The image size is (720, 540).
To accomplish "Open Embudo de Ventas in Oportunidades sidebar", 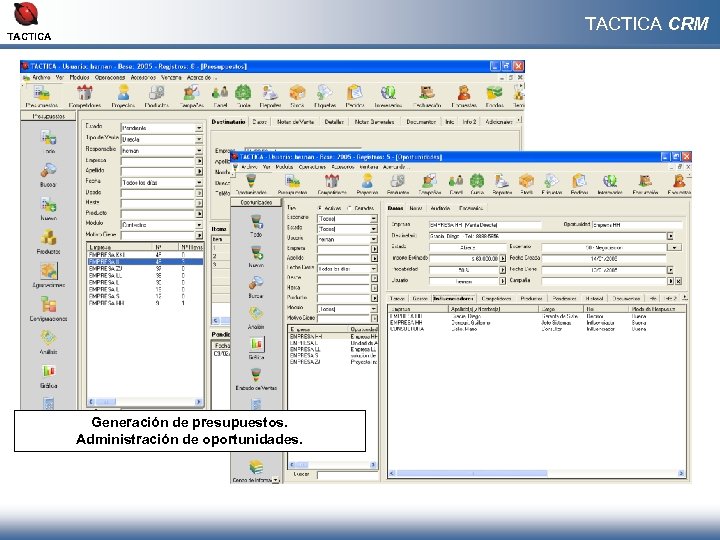I will [x=256, y=379].
